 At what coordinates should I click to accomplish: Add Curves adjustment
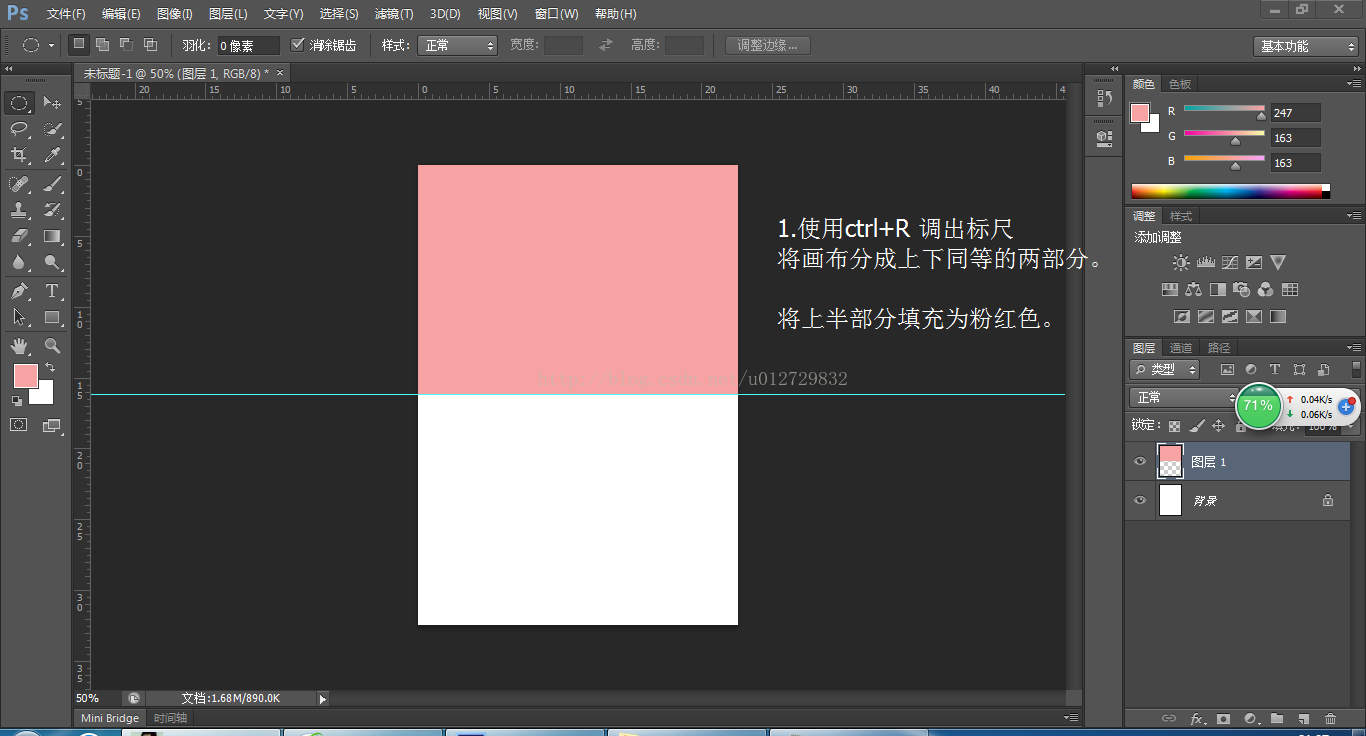click(x=1229, y=263)
